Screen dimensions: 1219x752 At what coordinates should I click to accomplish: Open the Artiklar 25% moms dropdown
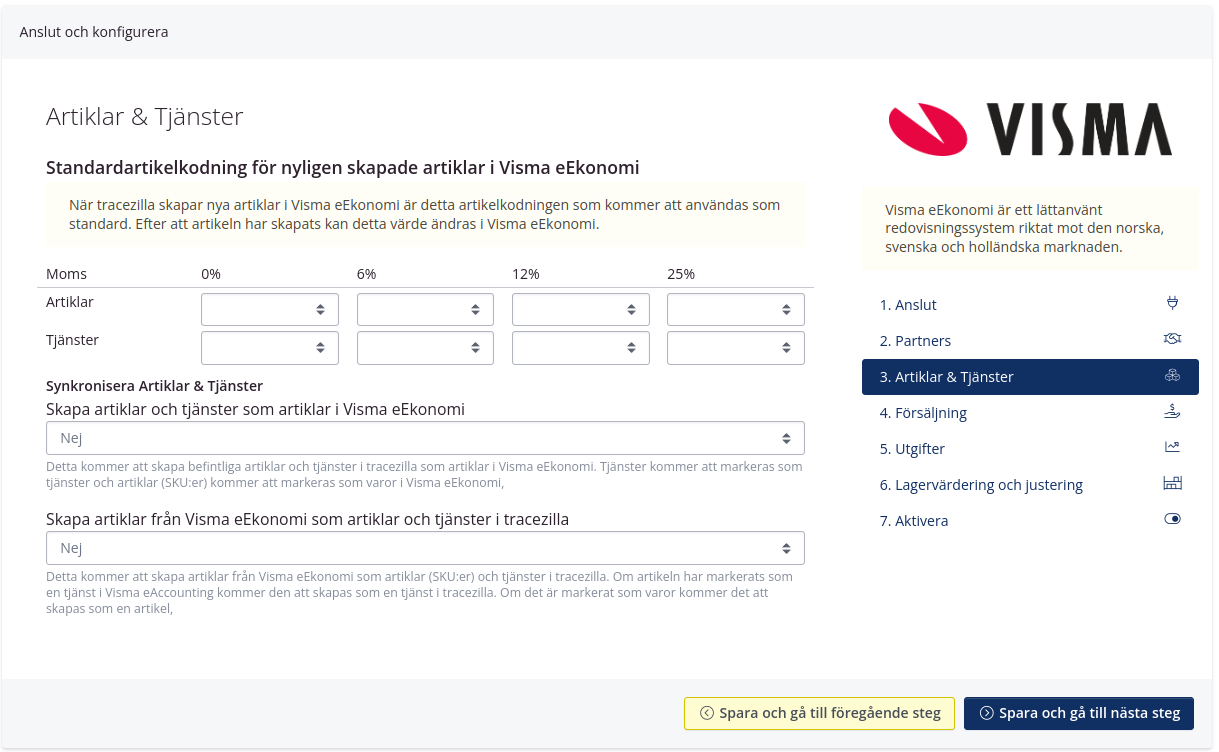735,310
